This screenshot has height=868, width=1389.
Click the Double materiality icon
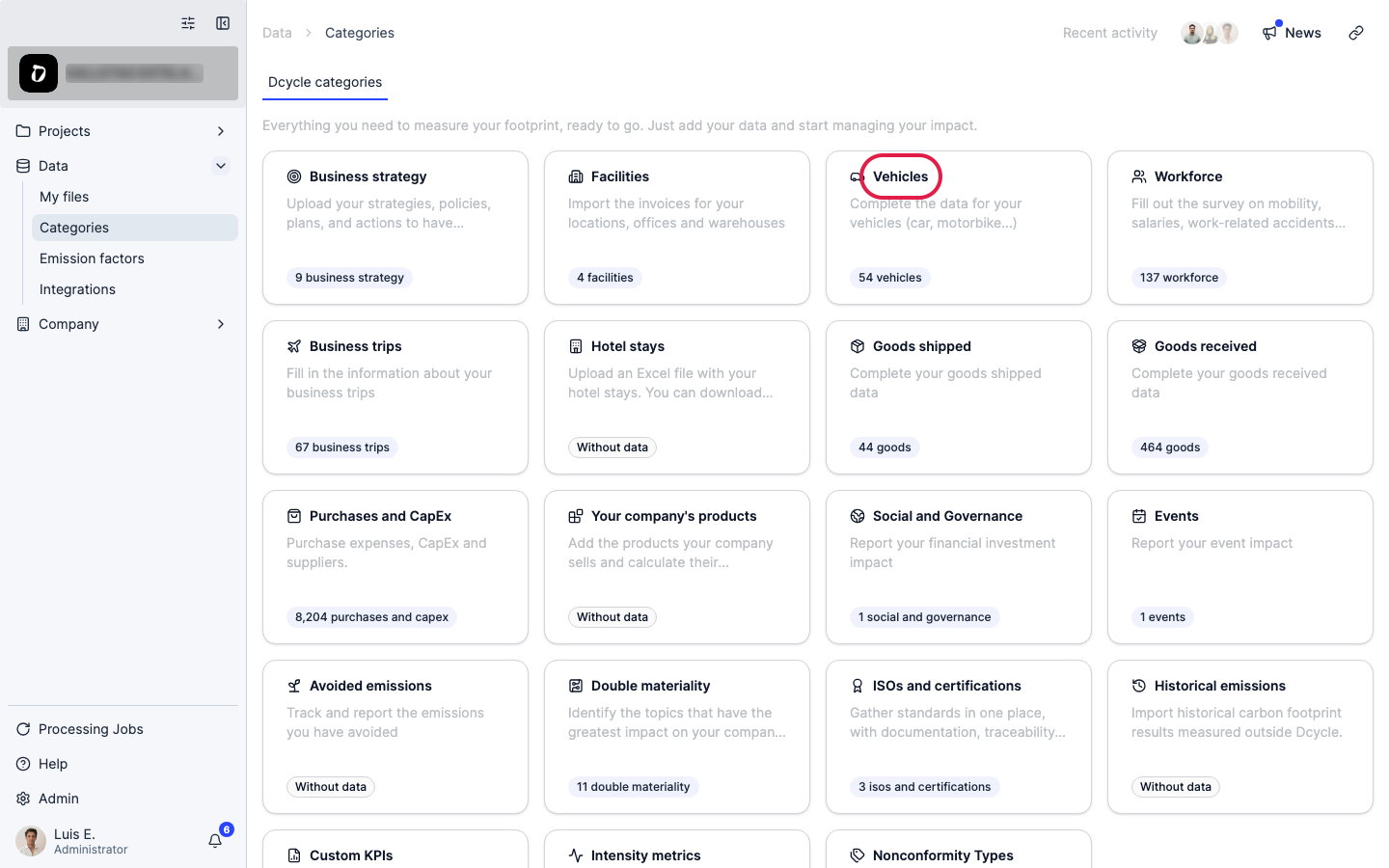pos(576,686)
